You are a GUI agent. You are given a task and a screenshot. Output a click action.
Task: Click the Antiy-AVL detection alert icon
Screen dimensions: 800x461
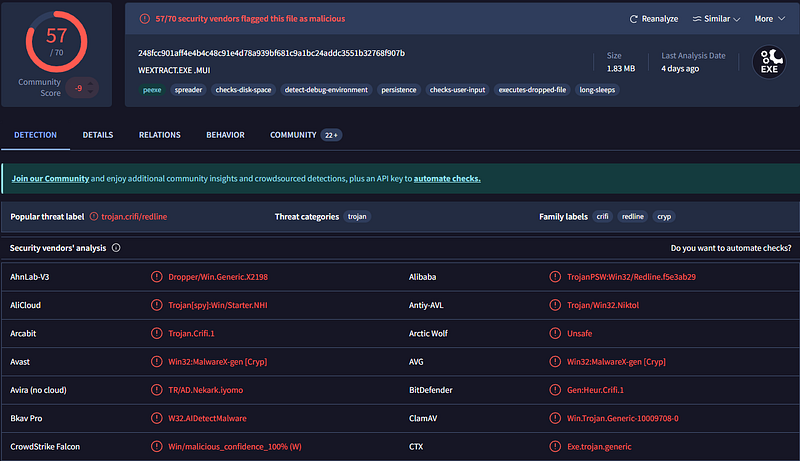tap(555, 305)
